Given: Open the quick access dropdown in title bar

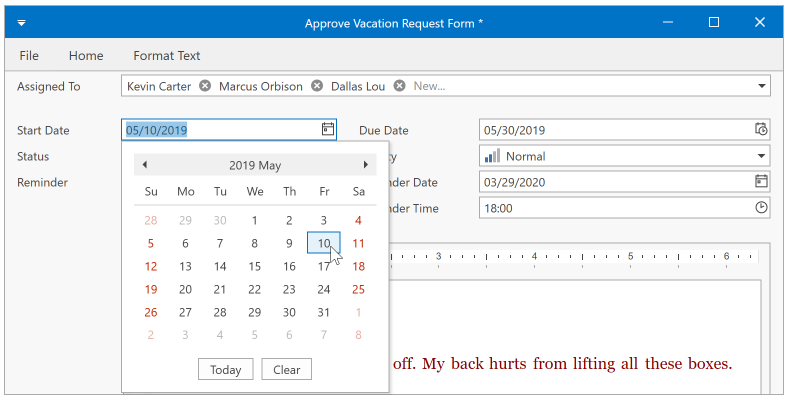Looking at the screenshot, I should (22, 23).
